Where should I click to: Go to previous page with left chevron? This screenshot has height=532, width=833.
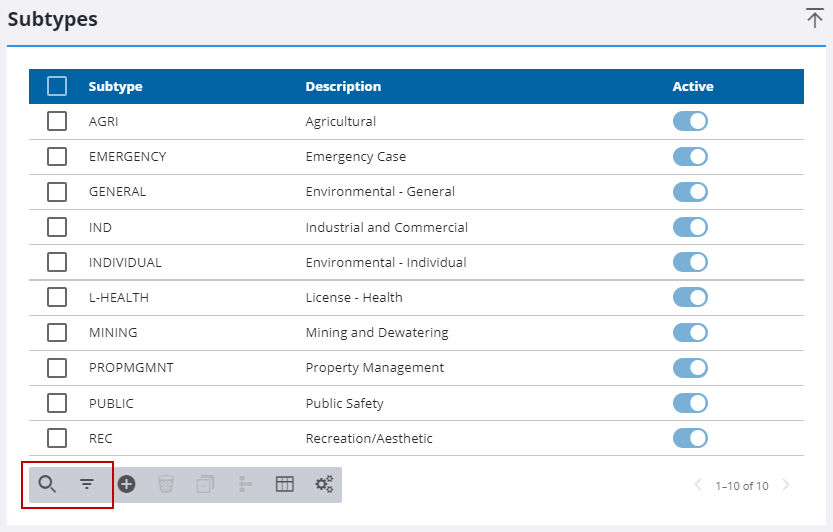tap(699, 486)
